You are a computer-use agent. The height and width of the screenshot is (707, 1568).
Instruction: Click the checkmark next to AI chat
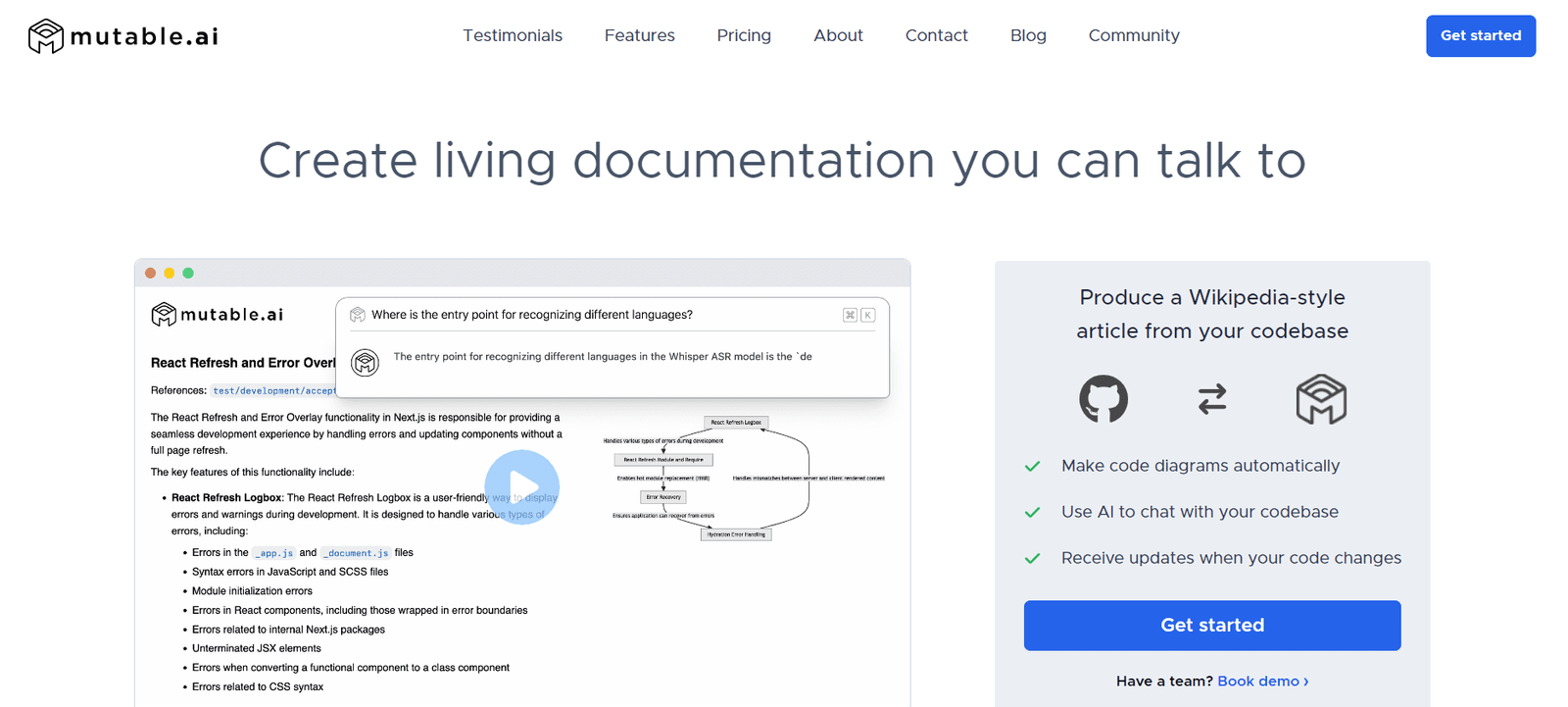pyautogui.click(x=1032, y=513)
